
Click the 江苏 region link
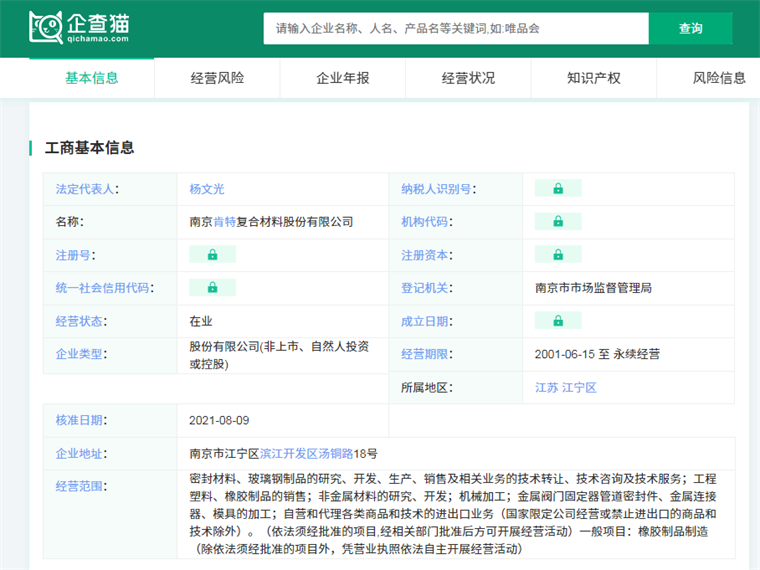pos(546,387)
